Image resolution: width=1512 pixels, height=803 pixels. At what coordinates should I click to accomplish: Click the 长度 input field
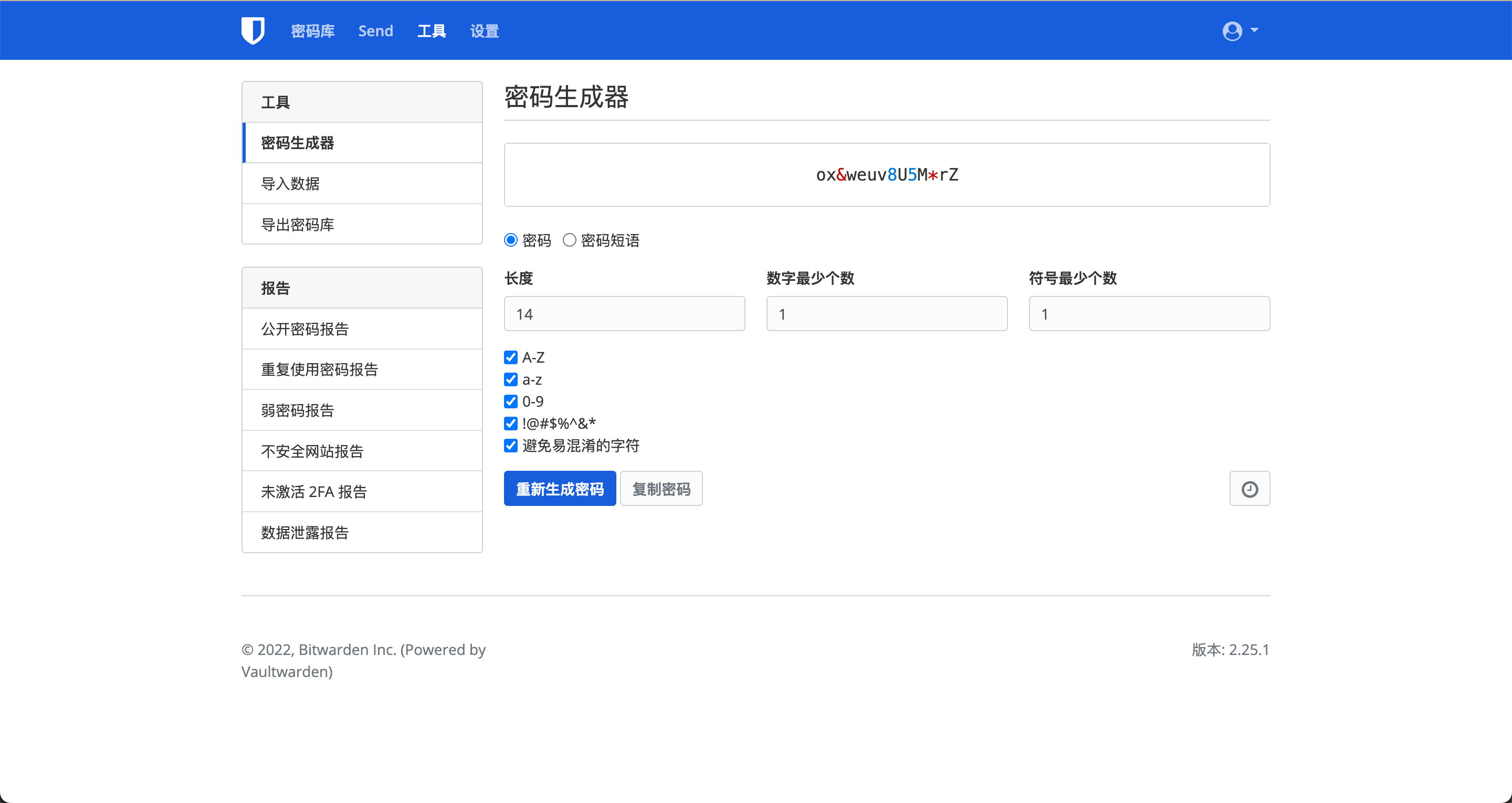tap(625, 313)
